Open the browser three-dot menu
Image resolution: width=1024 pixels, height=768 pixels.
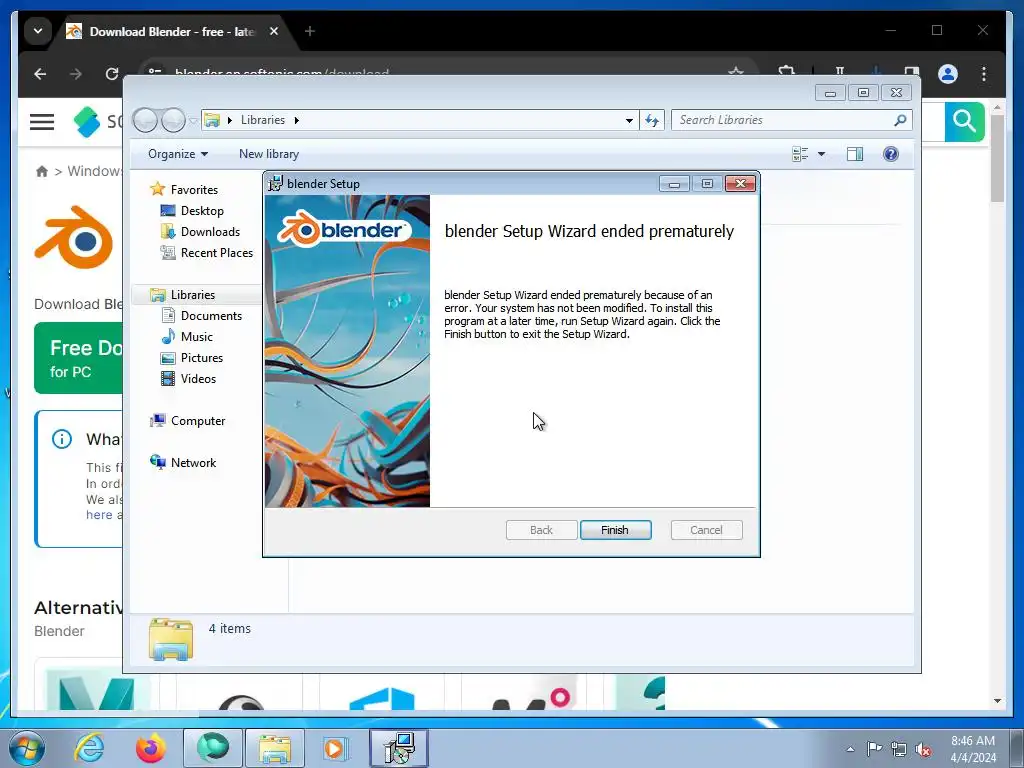click(x=984, y=74)
